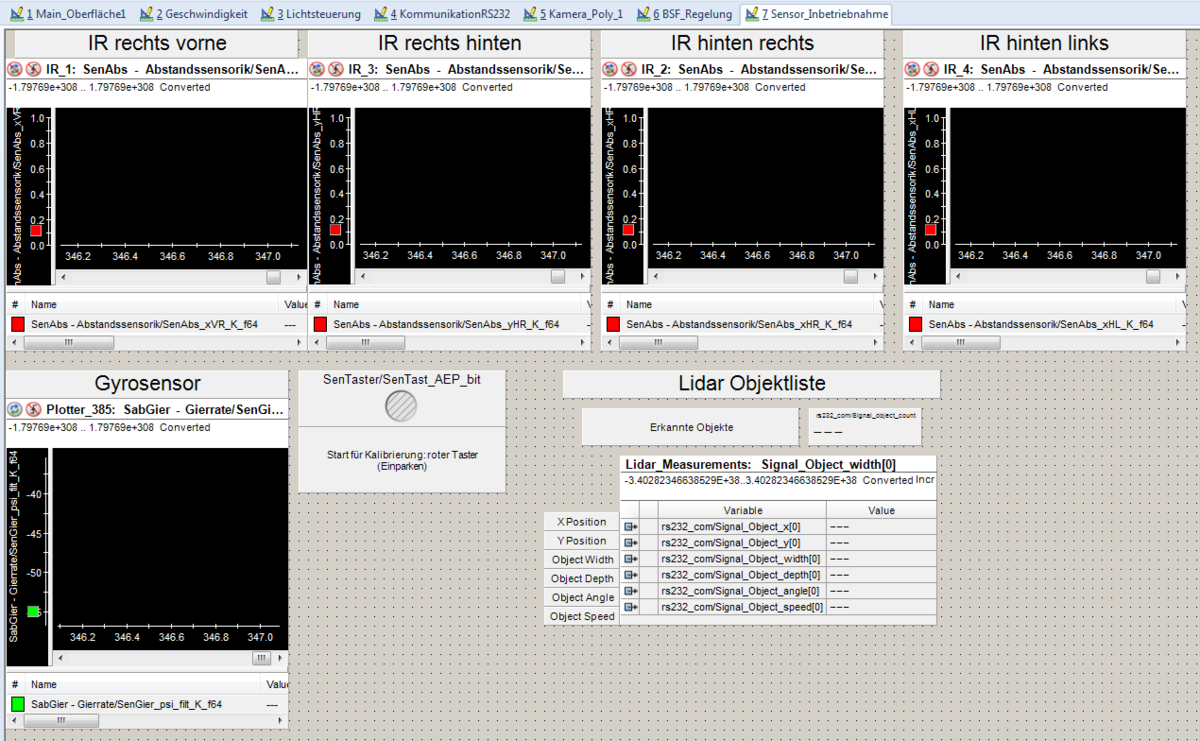This screenshot has height=741, width=1200.
Task: Click the first icon in IR_2 plotter header
Action: tap(612, 70)
